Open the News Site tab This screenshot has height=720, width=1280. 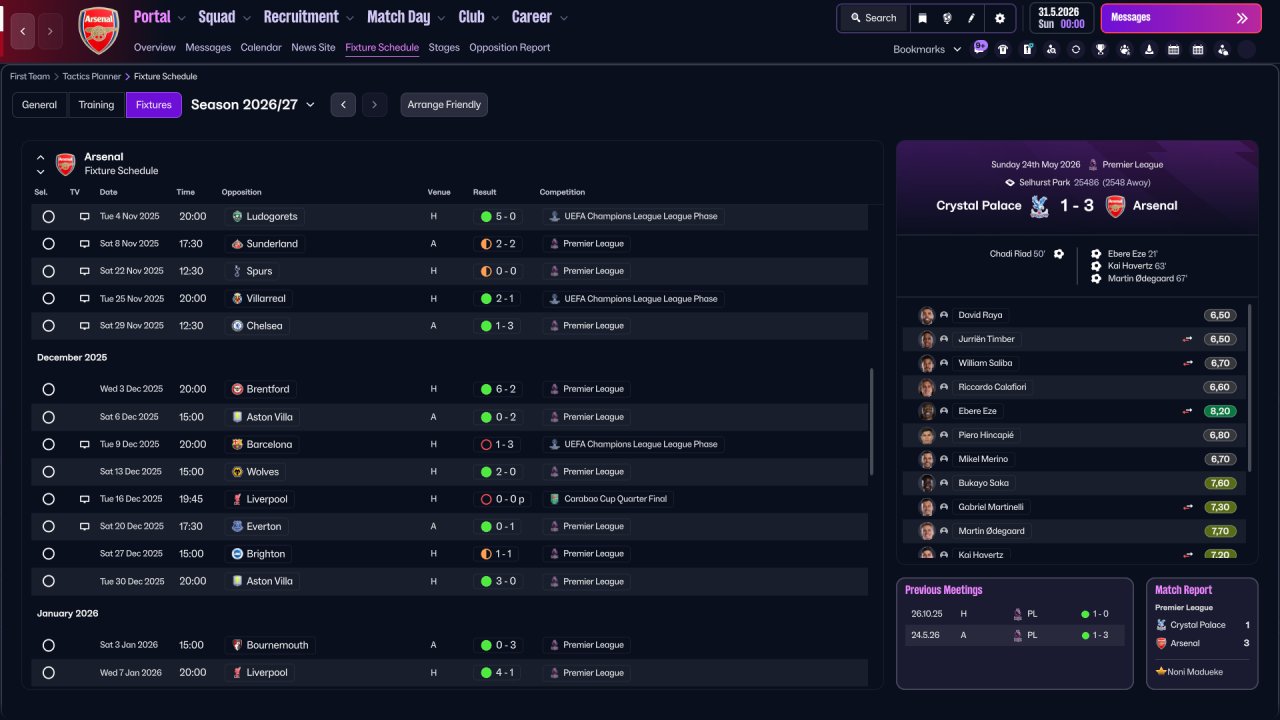pos(313,48)
